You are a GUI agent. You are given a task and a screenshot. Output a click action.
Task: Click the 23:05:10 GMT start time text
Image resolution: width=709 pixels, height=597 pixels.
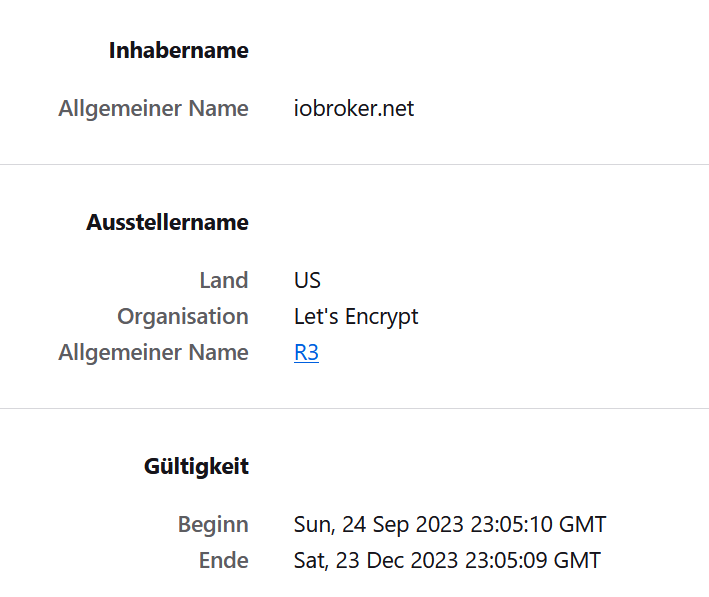[538, 525]
